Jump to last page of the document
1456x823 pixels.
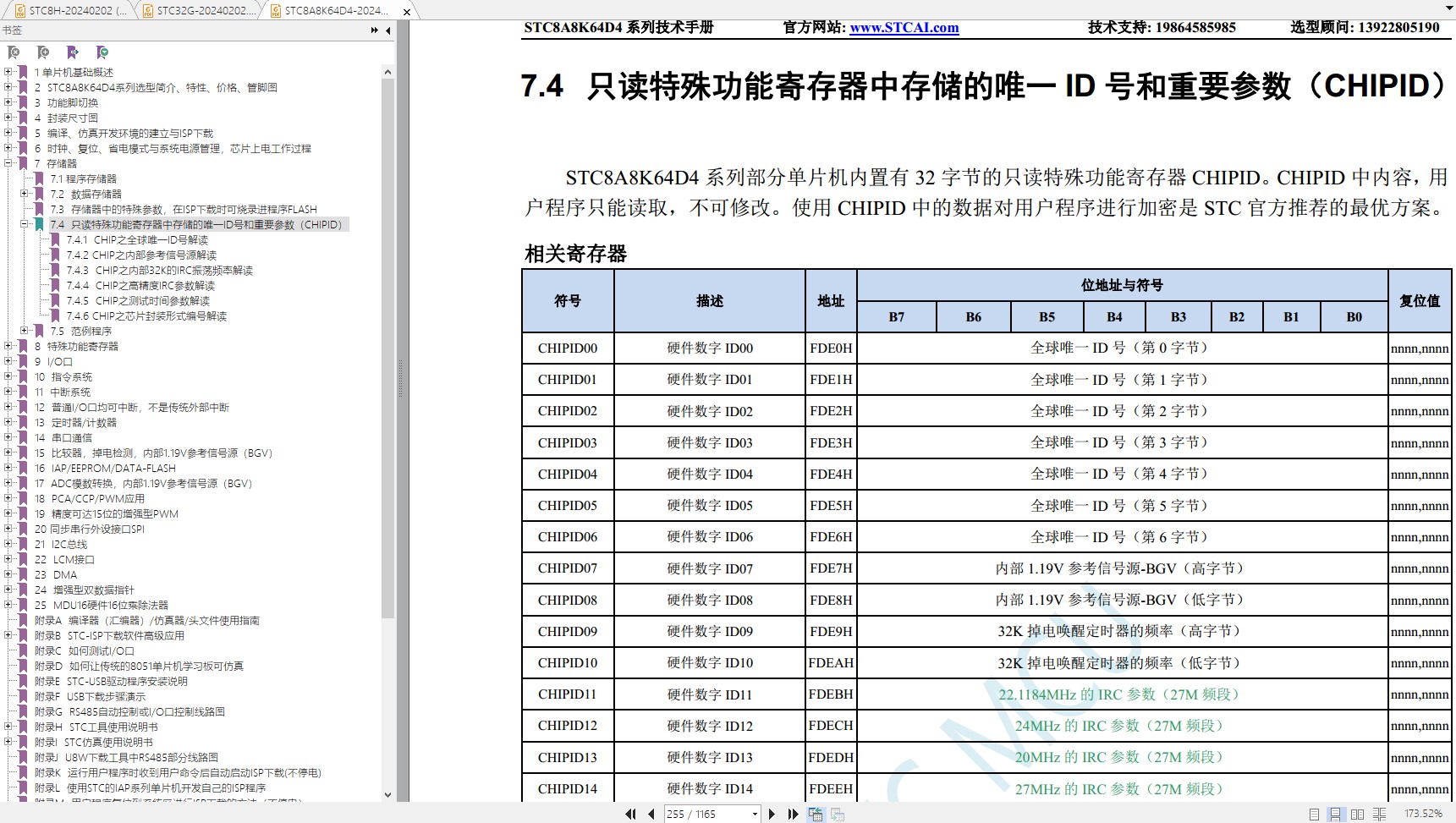(x=793, y=814)
